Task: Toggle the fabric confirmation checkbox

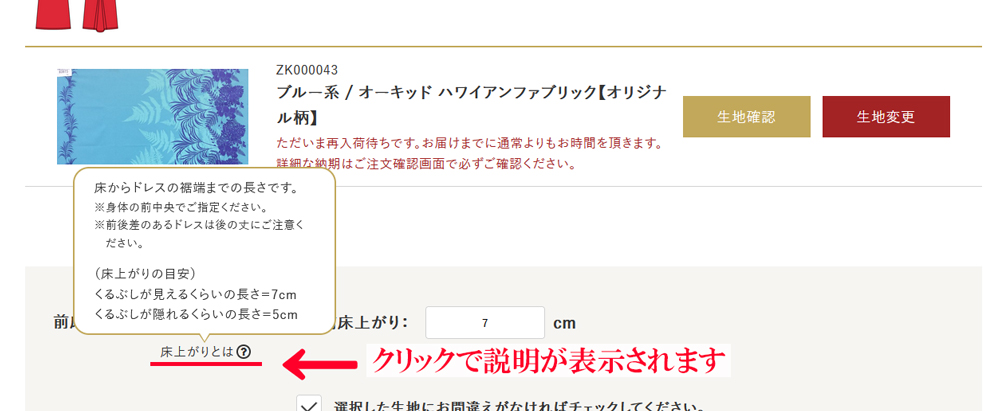Action: point(309,405)
